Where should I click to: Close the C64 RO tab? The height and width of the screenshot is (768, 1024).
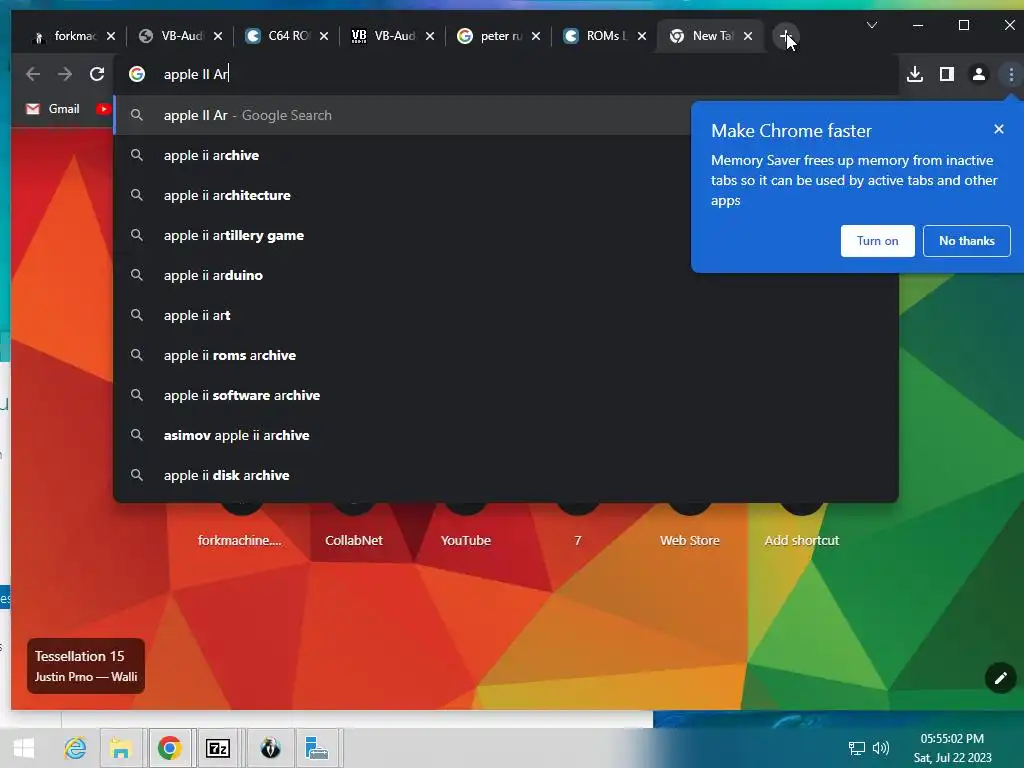pyautogui.click(x=324, y=36)
